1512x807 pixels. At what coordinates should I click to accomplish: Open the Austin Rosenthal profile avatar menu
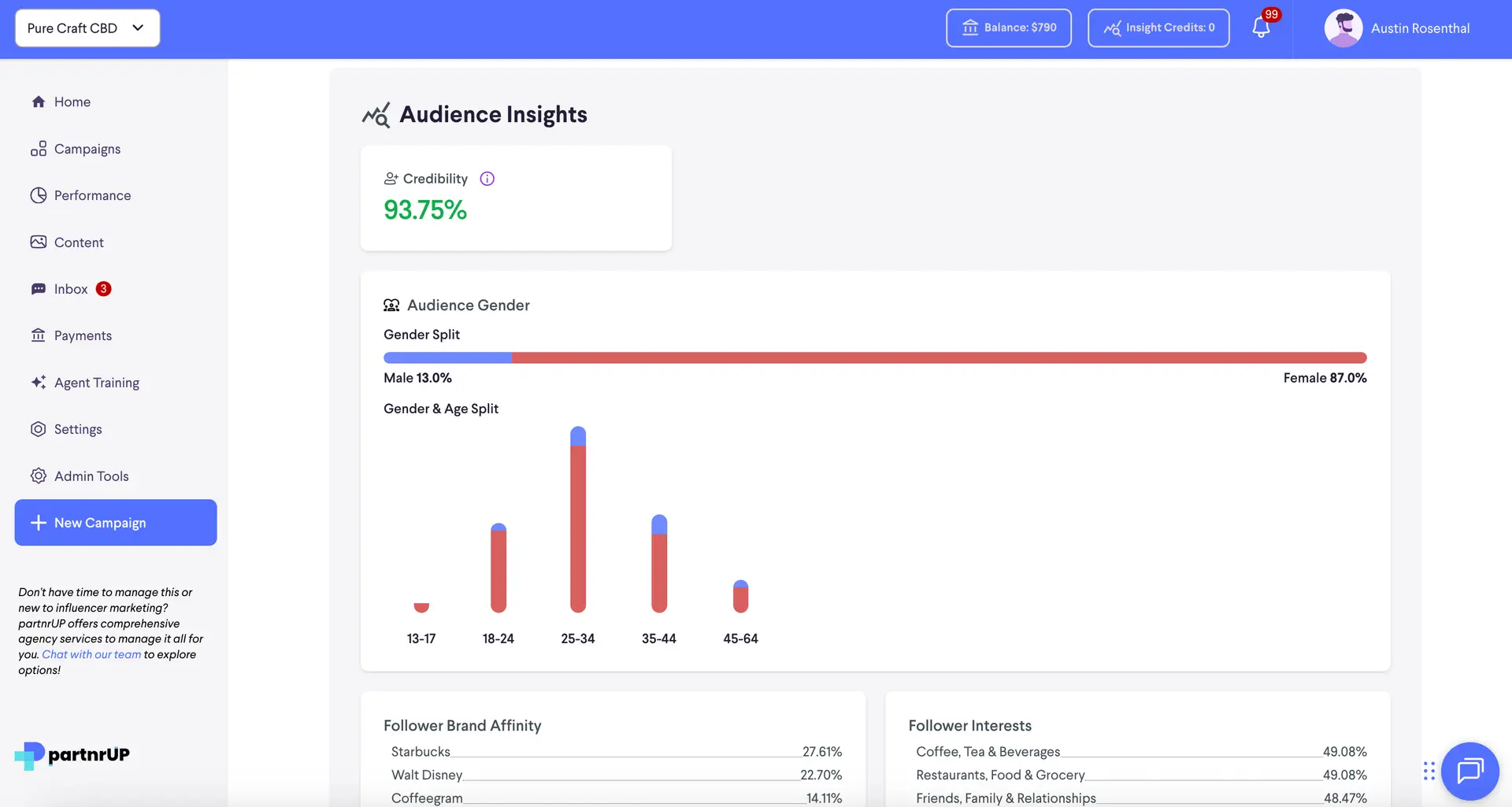pos(1343,28)
